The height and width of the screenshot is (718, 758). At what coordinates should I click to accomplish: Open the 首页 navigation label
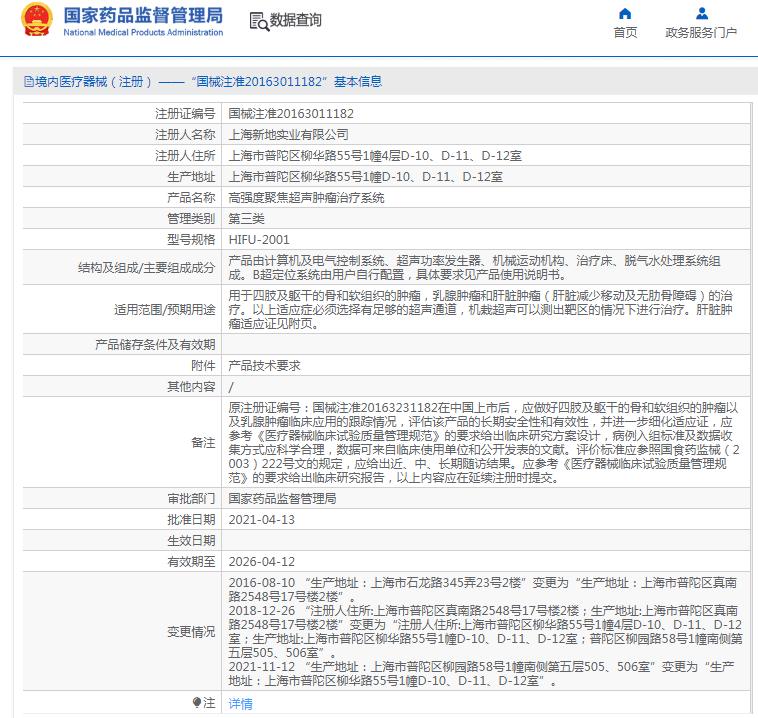point(625,32)
